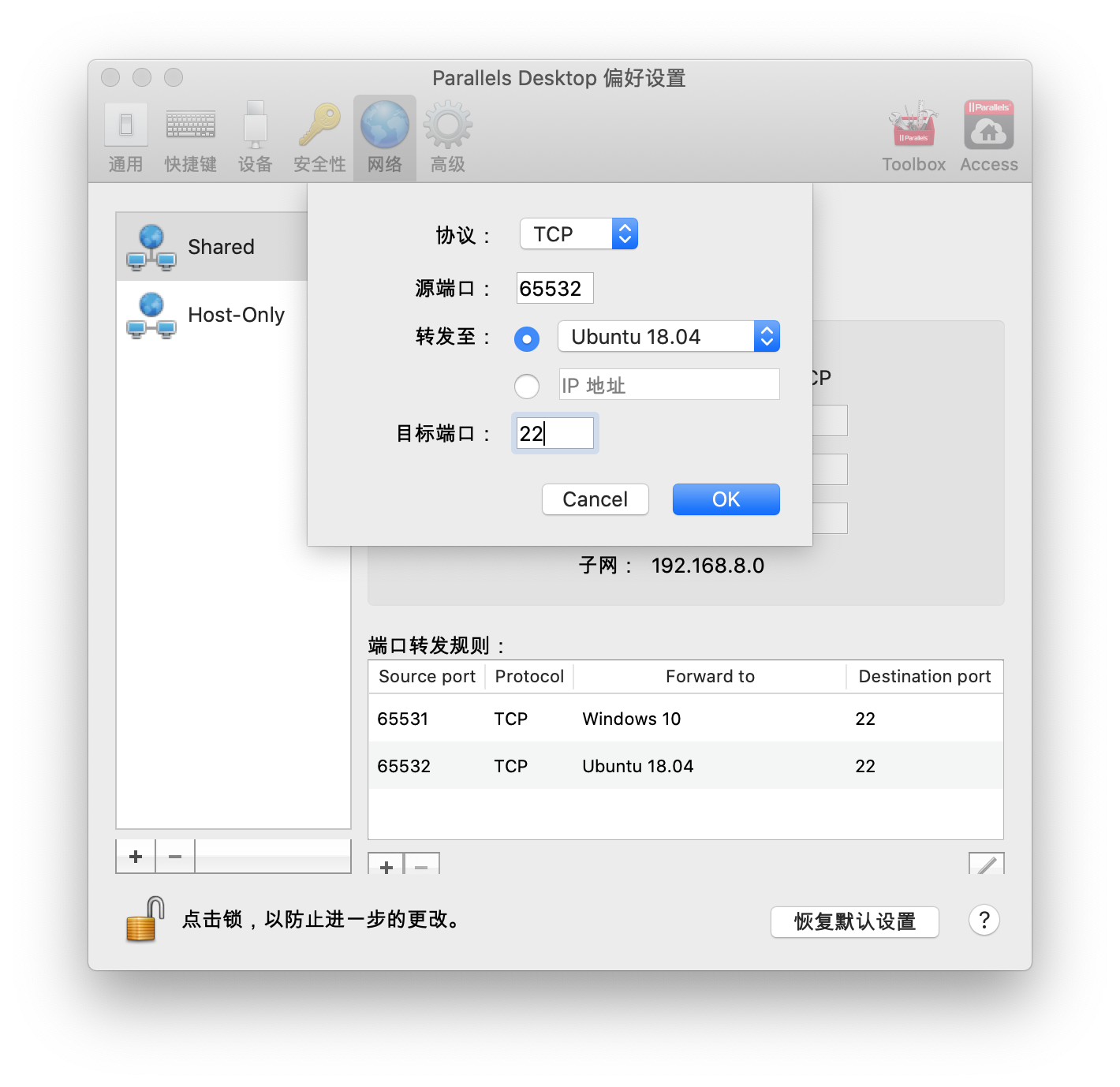Select the Host-Only network in sidebar
The image size is (1120, 1087).
[x=211, y=315]
